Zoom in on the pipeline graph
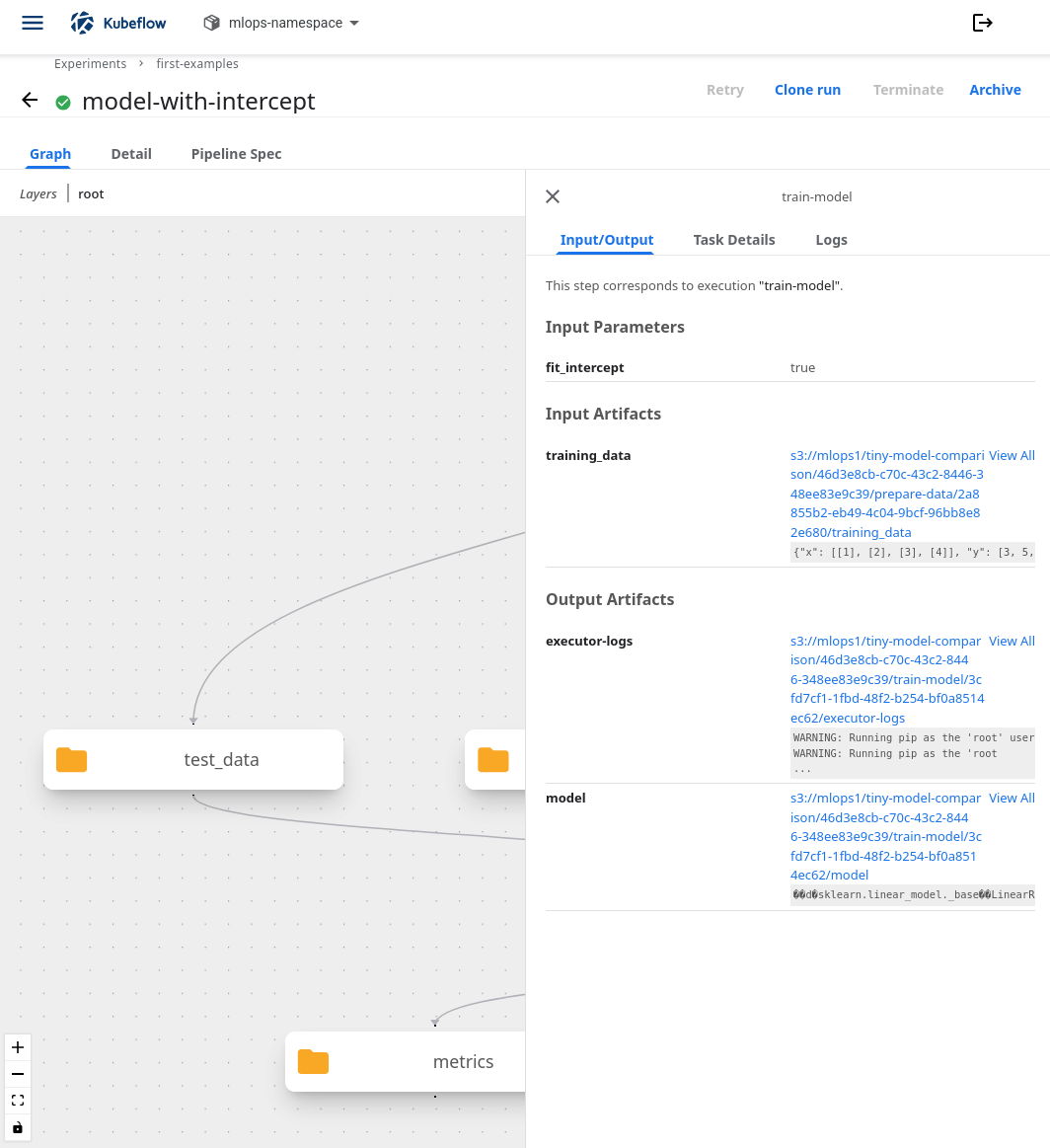 coord(18,1047)
